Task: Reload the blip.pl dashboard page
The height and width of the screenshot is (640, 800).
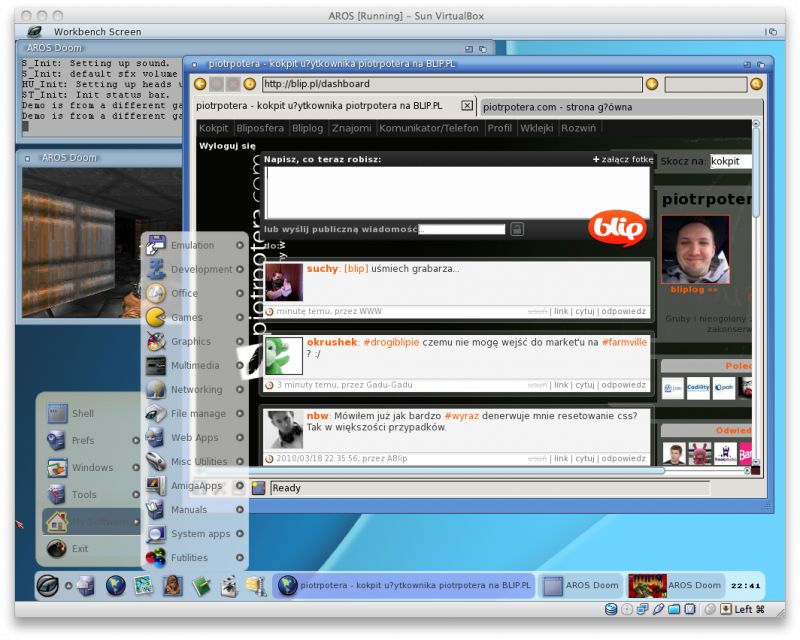Action: pyautogui.click(x=249, y=84)
